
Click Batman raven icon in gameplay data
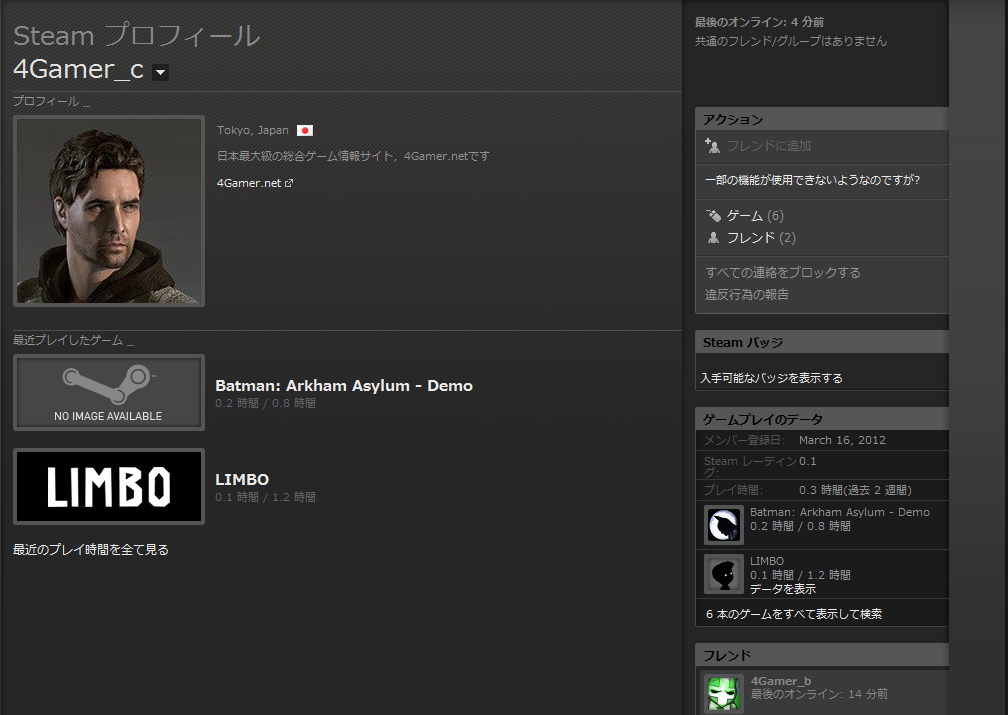[x=724, y=525]
